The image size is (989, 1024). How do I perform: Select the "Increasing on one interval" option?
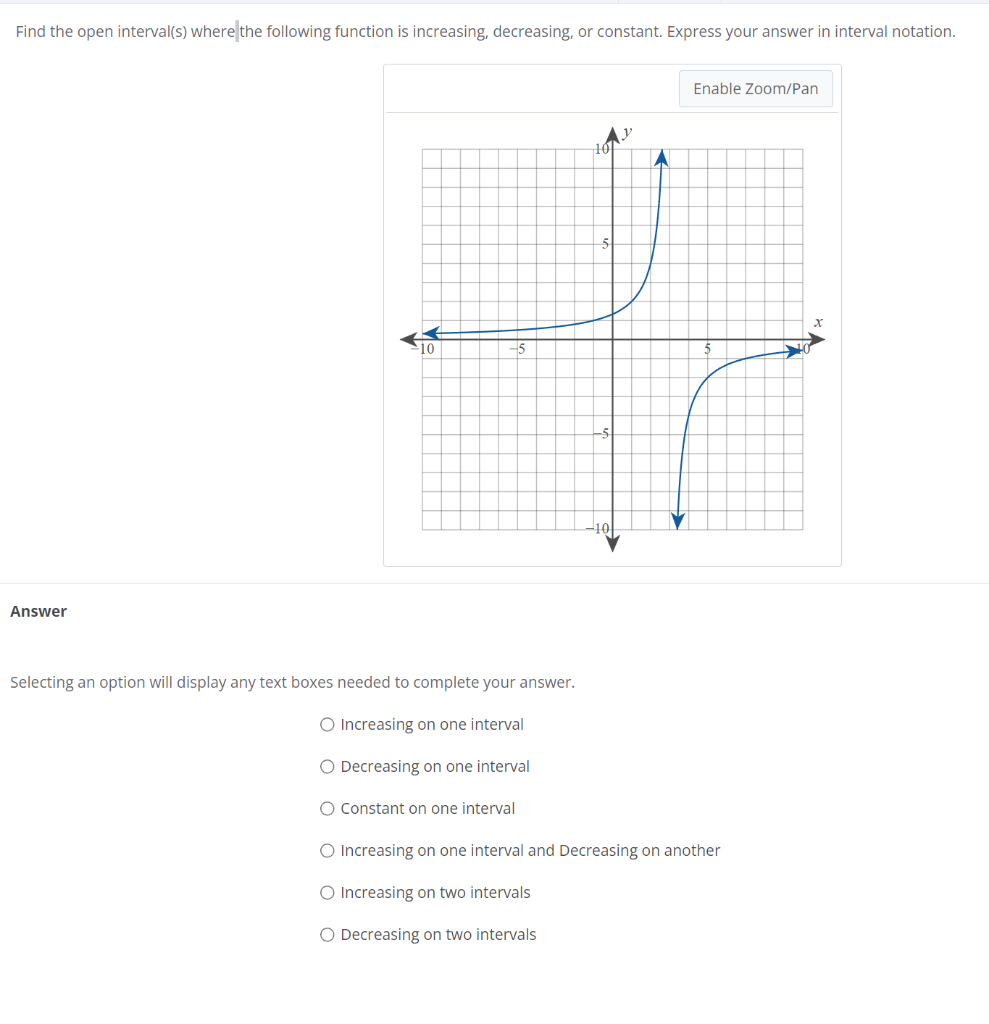(327, 724)
